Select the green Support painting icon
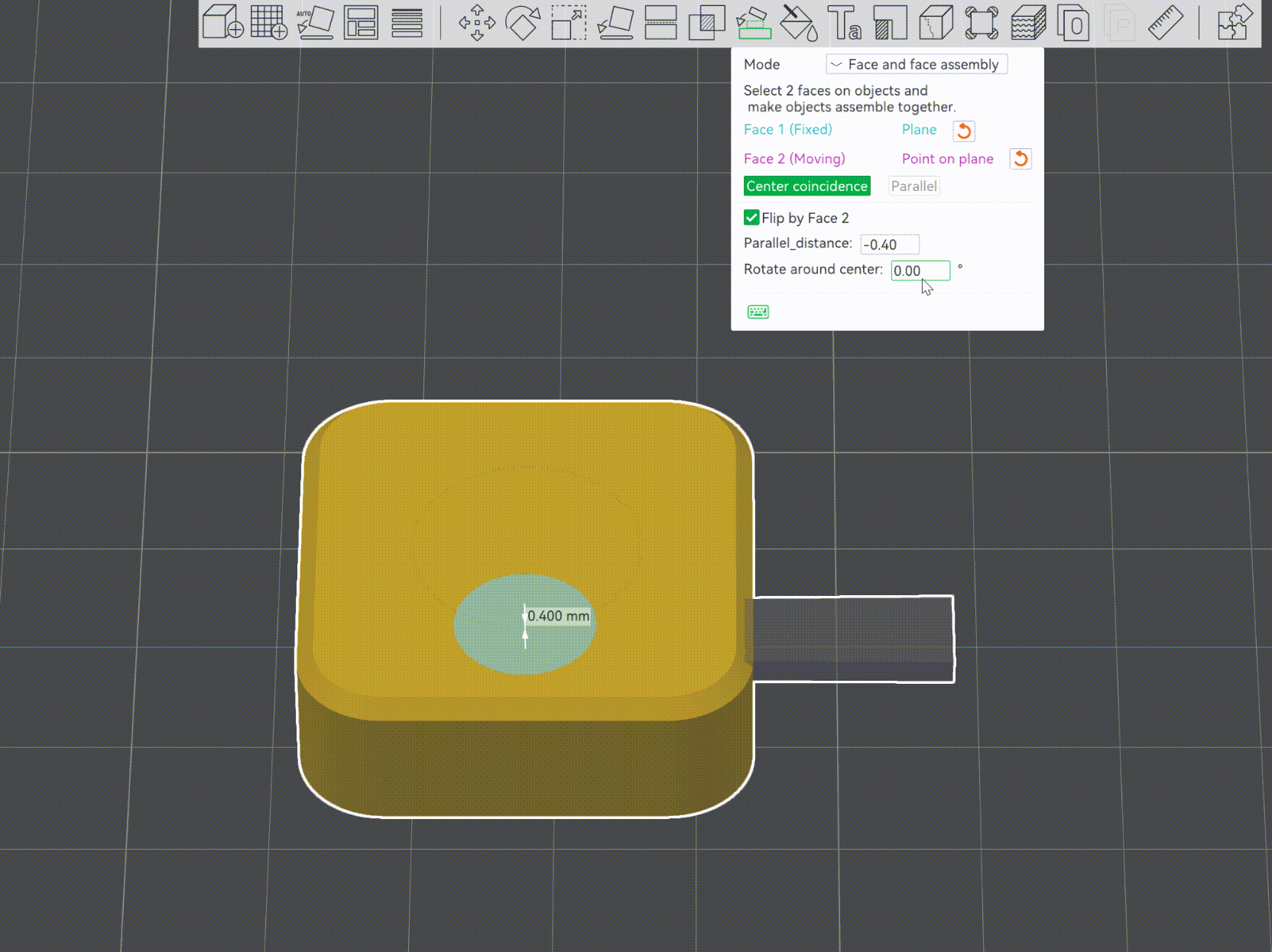The height and width of the screenshot is (952, 1272). click(753, 22)
